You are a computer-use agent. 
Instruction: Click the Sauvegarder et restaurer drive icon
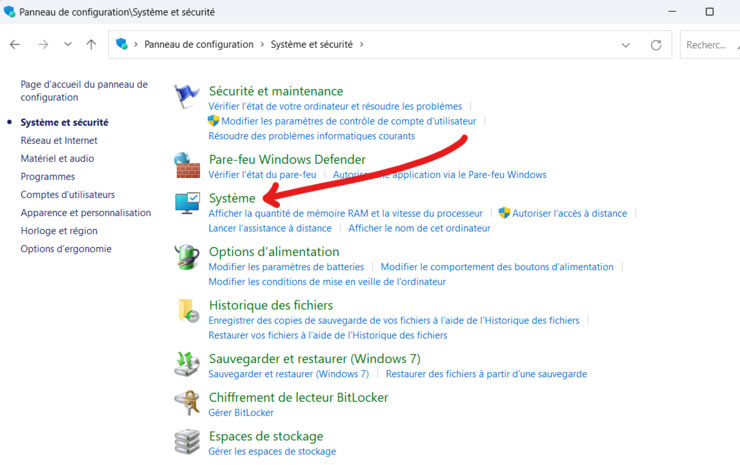pos(187,364)
